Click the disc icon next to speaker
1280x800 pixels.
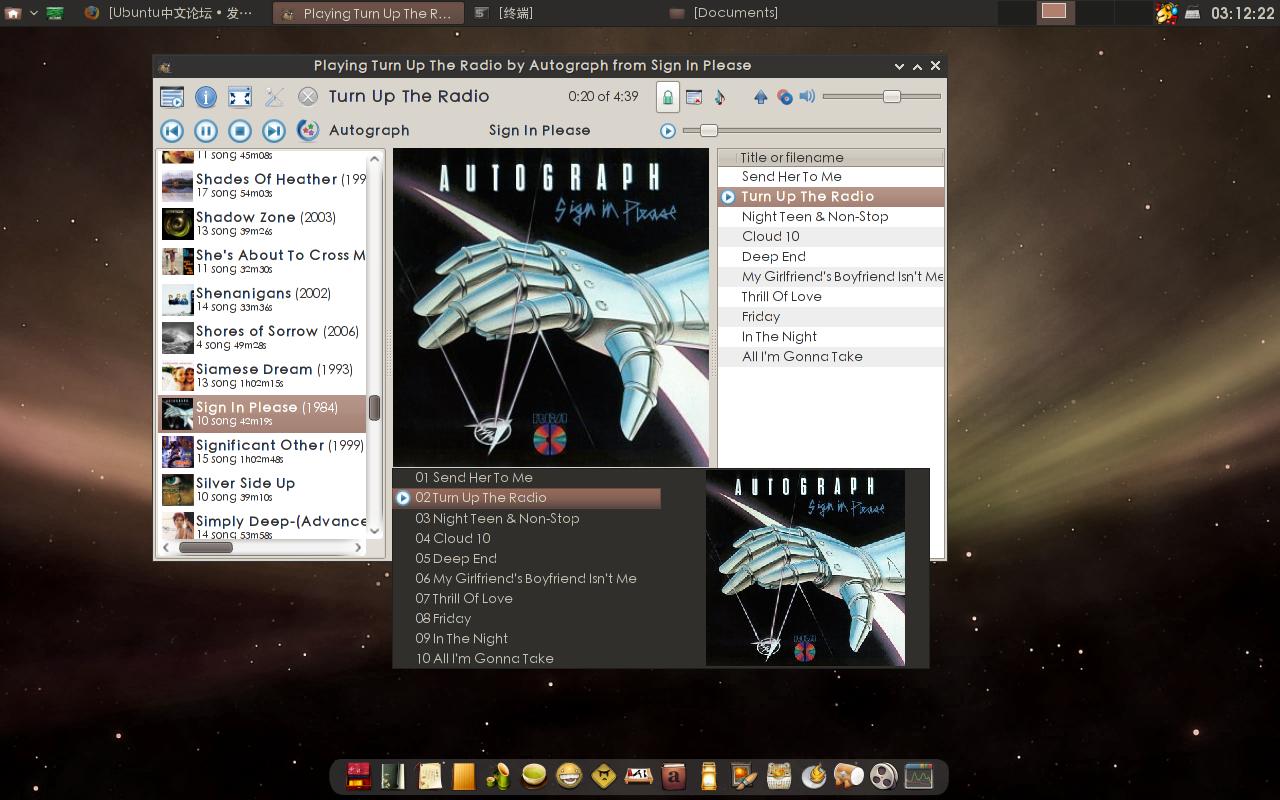[785, 97]
